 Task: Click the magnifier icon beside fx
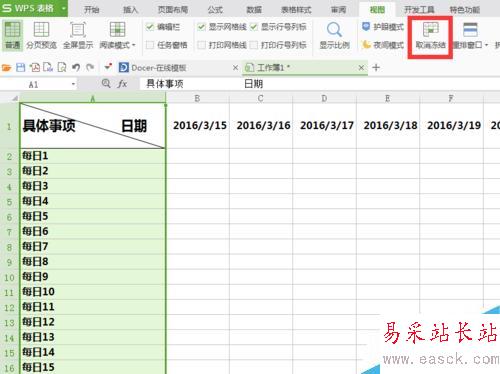click(106, 83)
